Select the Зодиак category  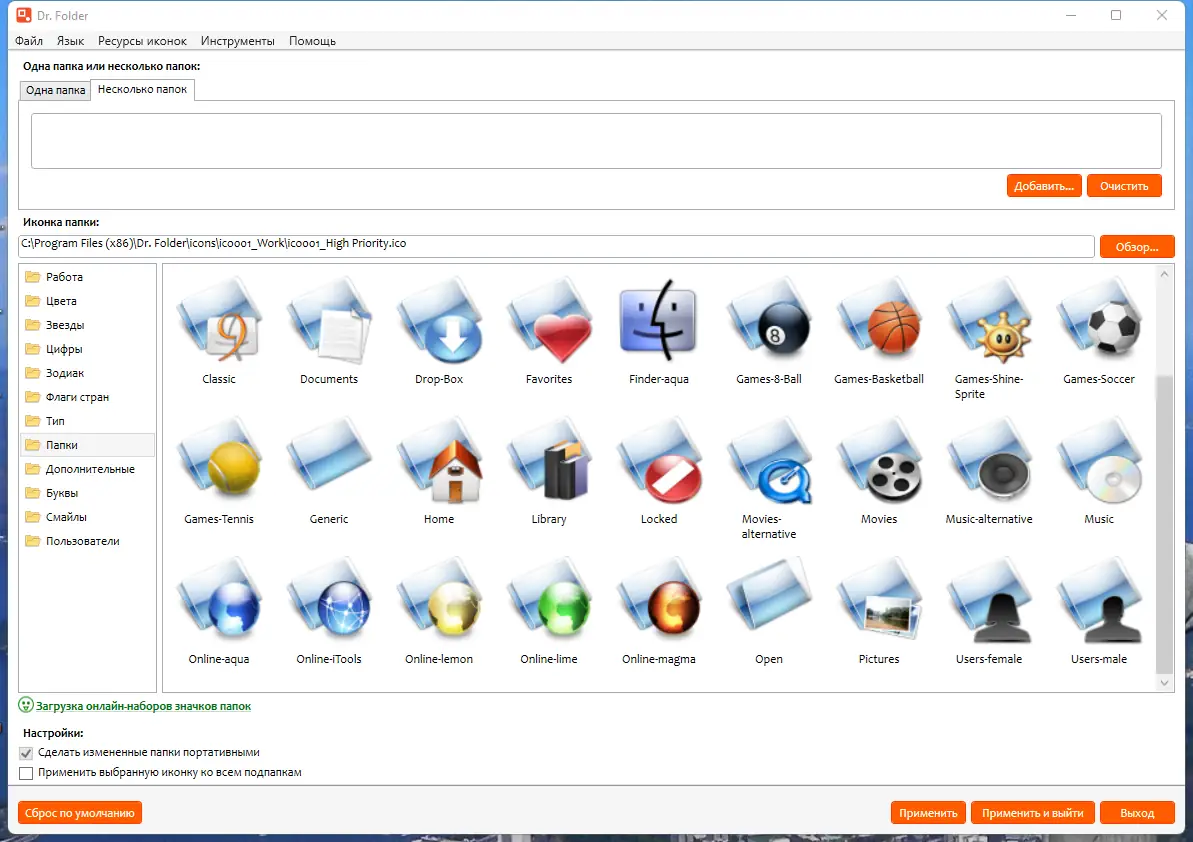click(x=87, y=373)
